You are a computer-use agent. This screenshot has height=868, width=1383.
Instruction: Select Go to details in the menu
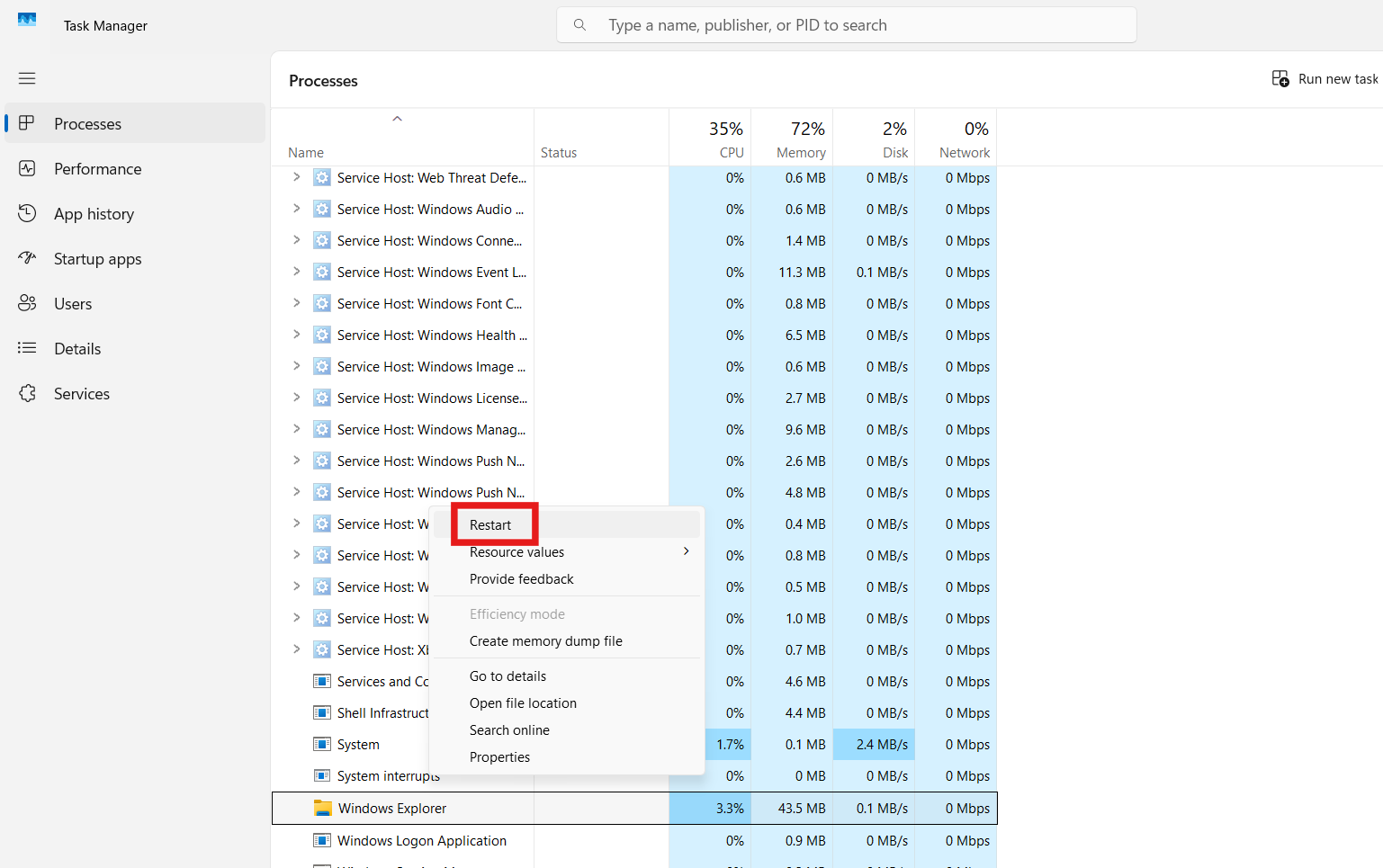tap(507, 676)
